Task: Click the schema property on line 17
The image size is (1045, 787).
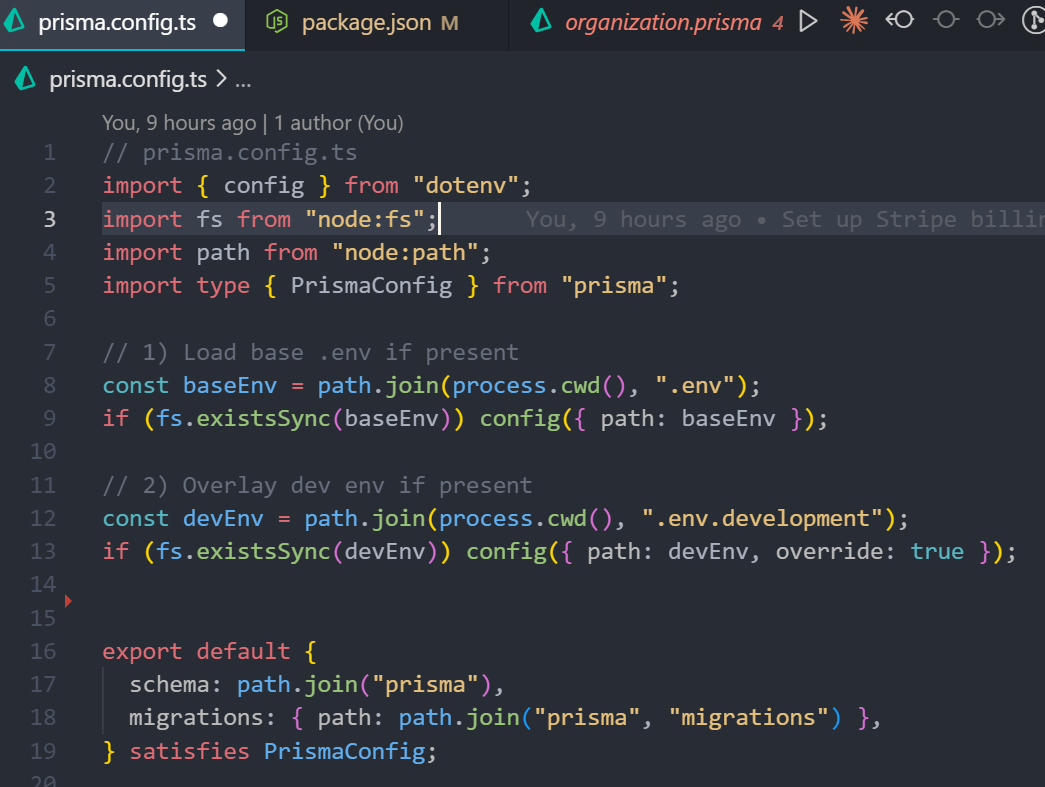Action: (x=169, y=684)
